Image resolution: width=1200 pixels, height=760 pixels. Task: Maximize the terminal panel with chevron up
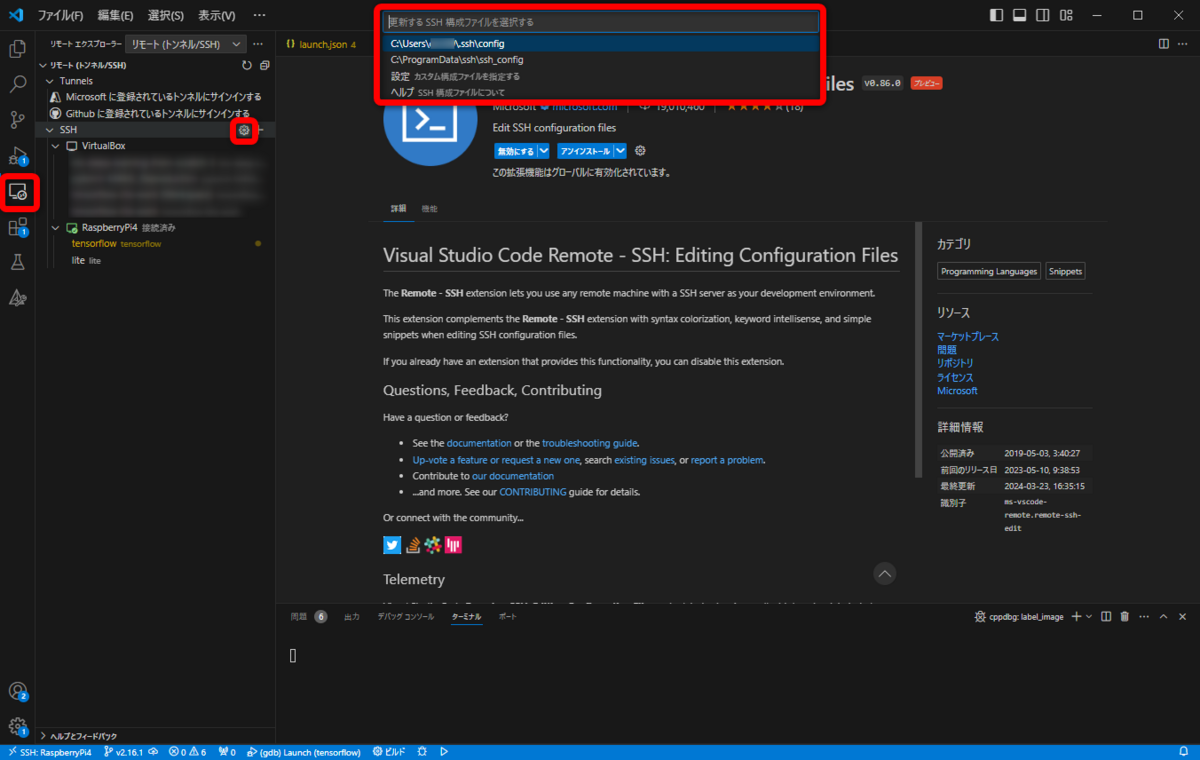coord(1163,617)
